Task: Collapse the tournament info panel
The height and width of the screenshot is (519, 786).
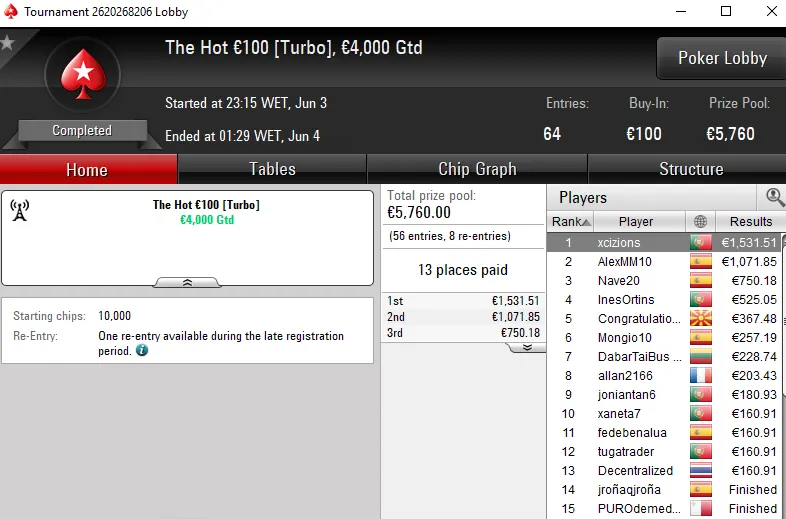Action: click(x=188, y=283)
